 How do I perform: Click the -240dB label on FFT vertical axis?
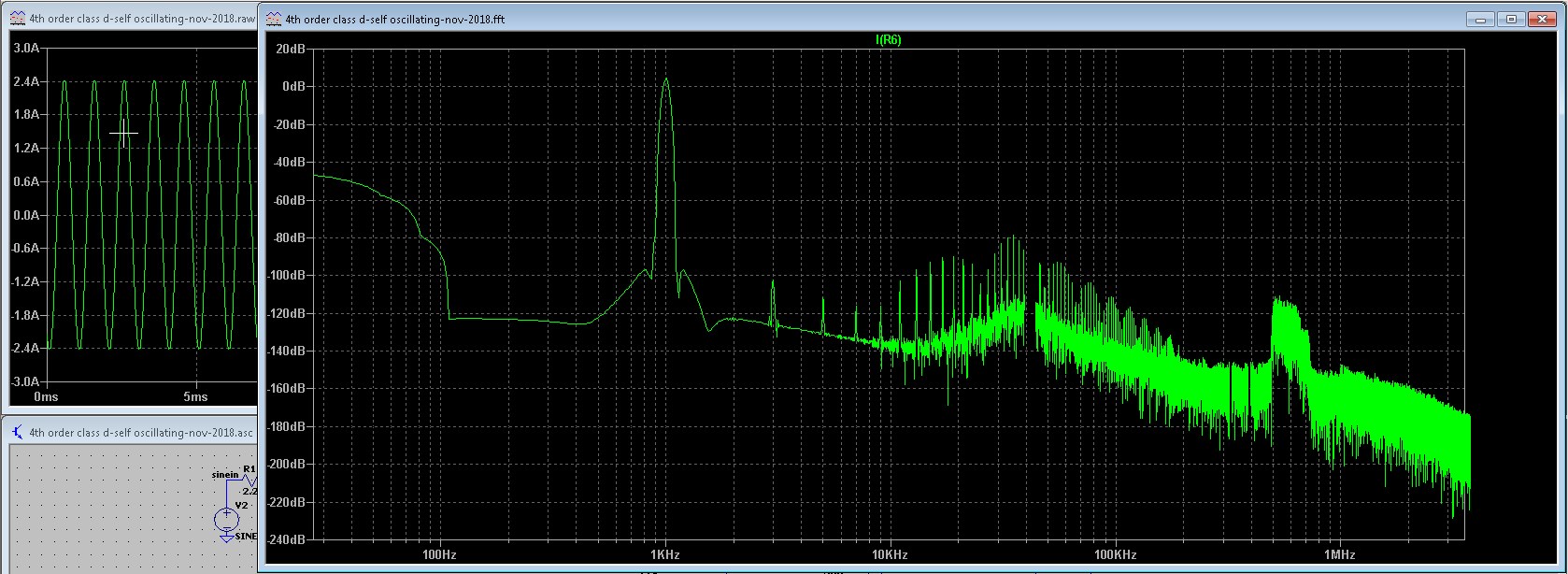pyautogui.click(x=285, y=539)
